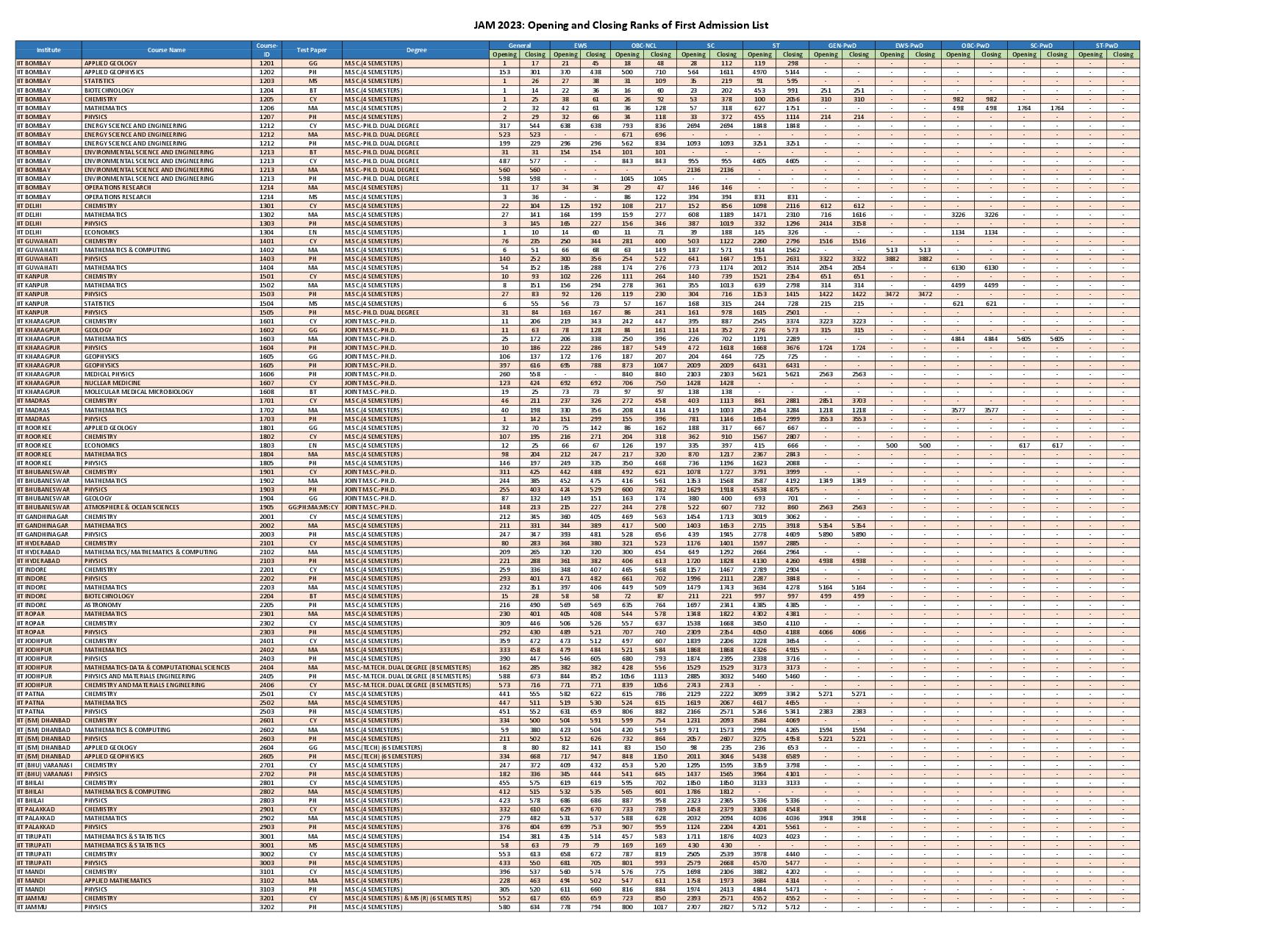Screen dimensions: 1288x932
Task: Select course ID cell '3202'
Action: pos(267,907)
